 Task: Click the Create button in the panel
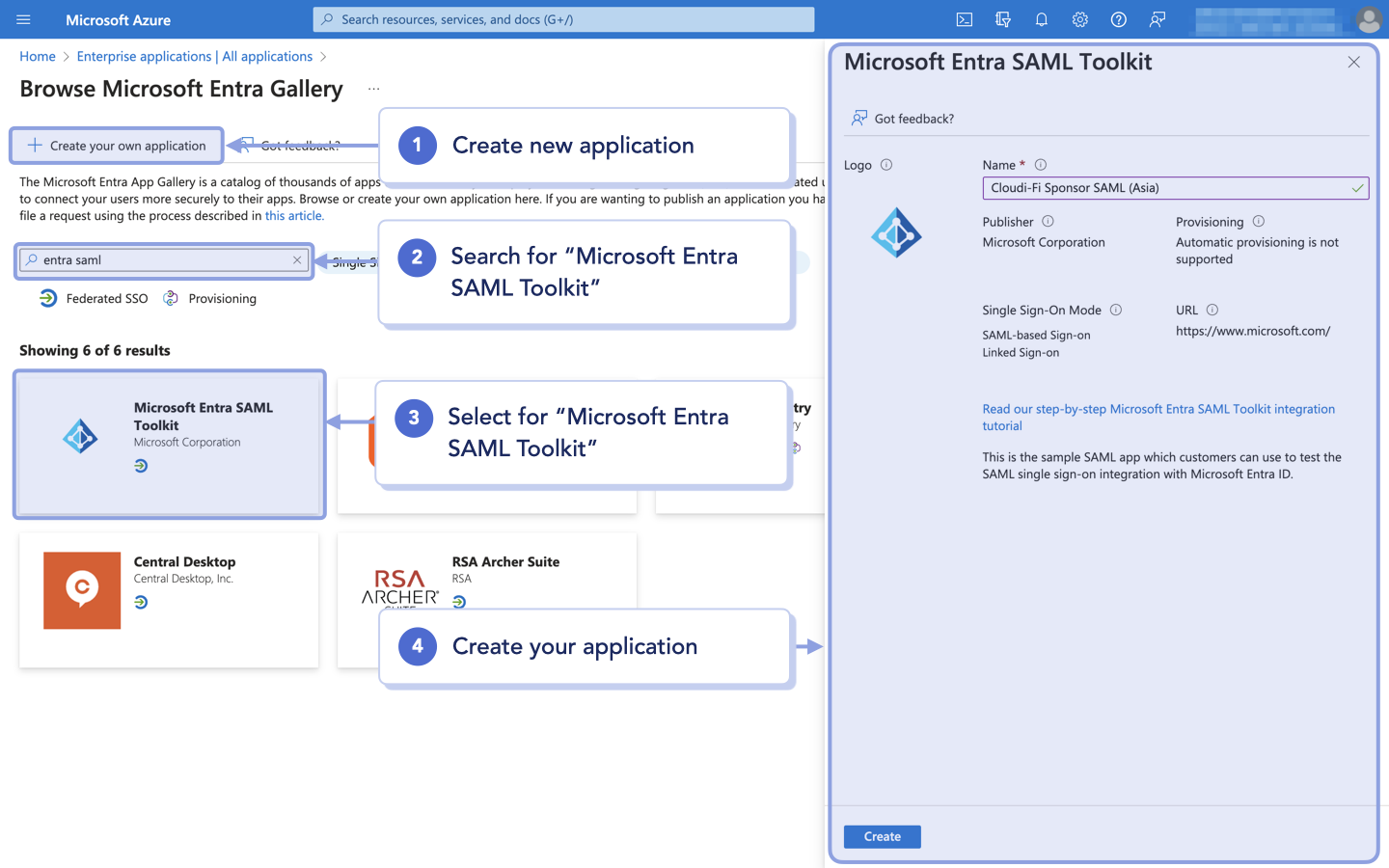(882, 836)
